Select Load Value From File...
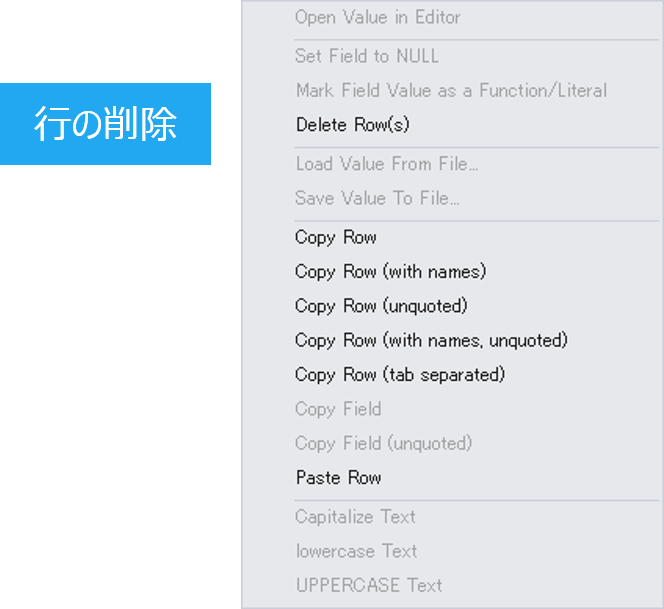Screen dimensions: 664x609 tap(451, 164)
